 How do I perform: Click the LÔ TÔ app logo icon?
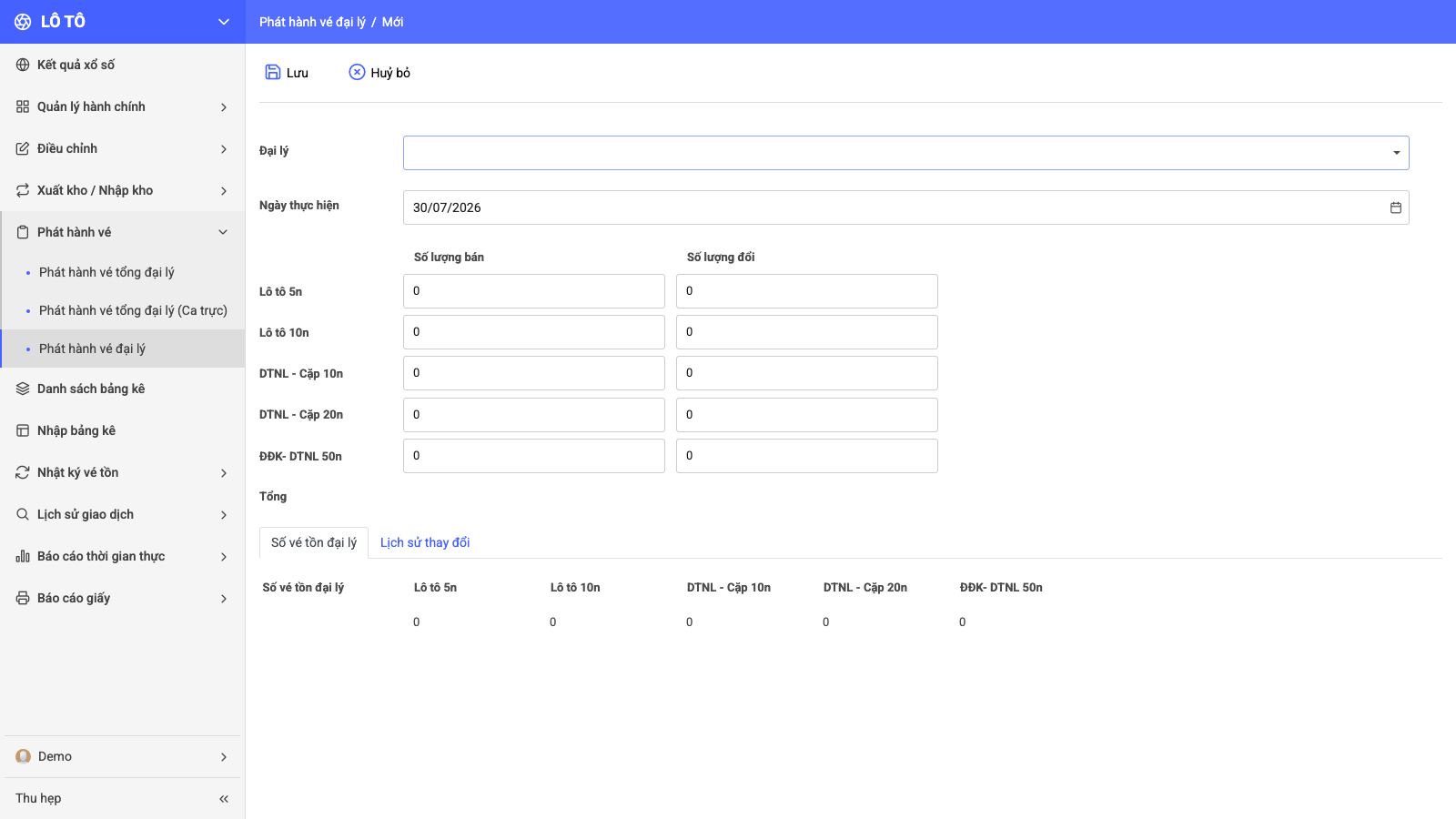(23, 22)
